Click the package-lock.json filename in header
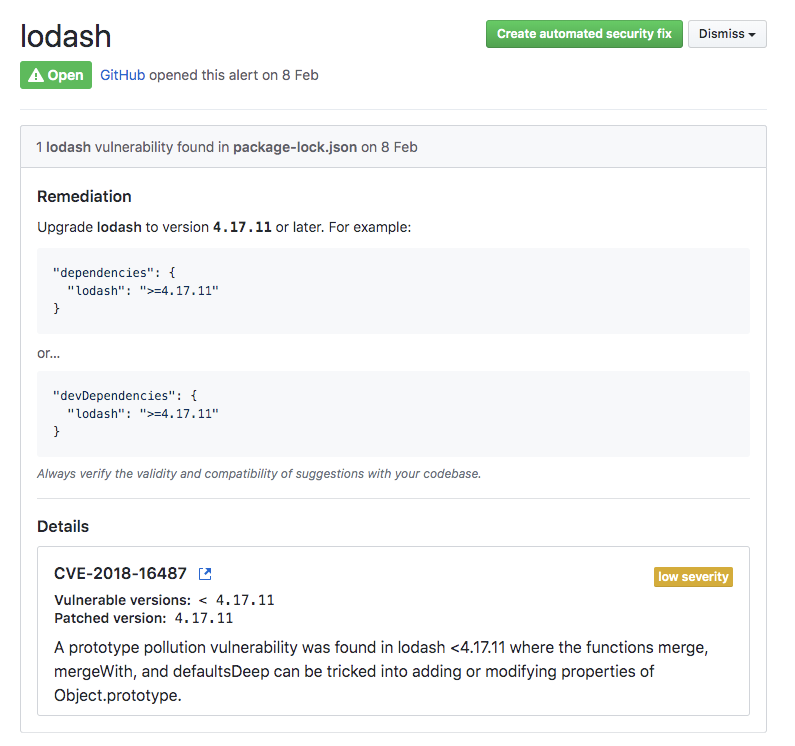795x746 pixels. (295, 147)
